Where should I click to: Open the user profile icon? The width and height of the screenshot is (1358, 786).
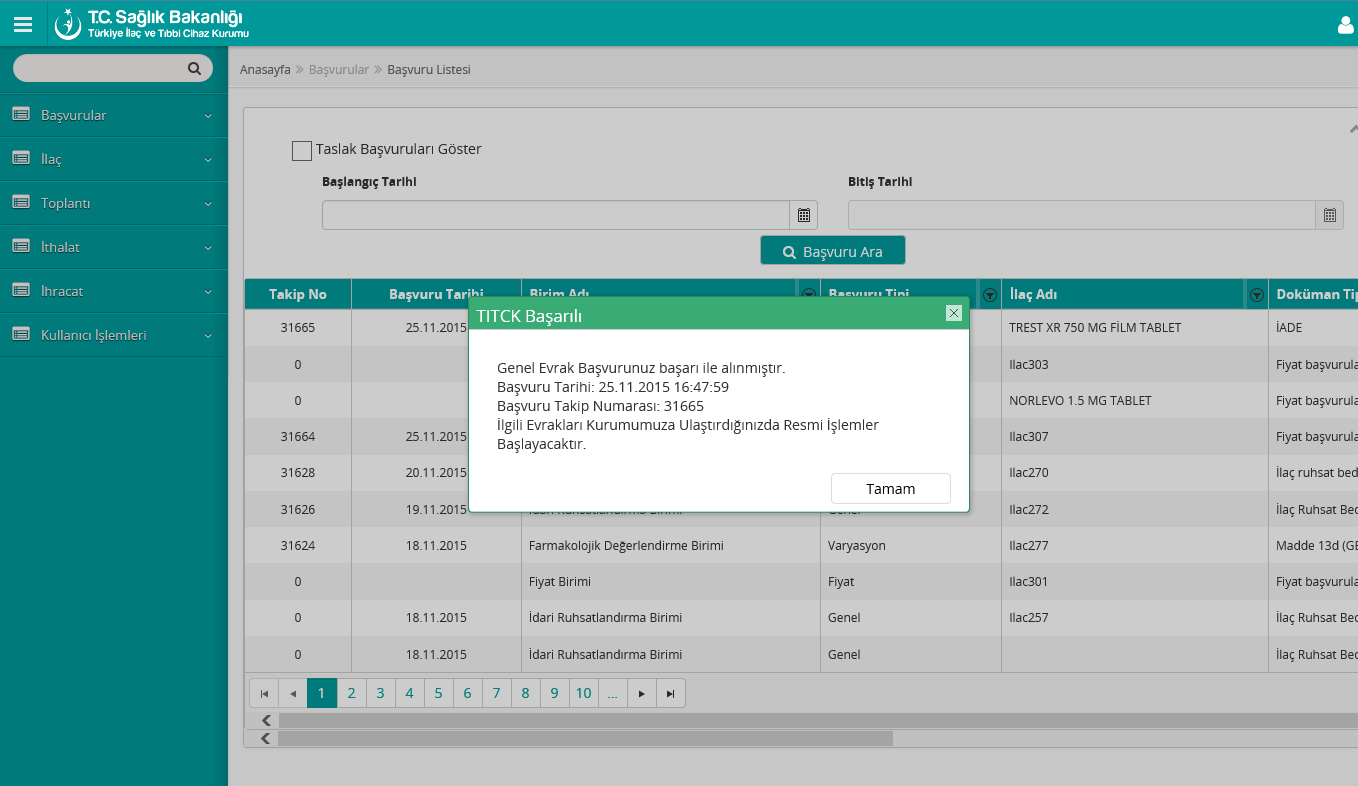coord(1346,25)
